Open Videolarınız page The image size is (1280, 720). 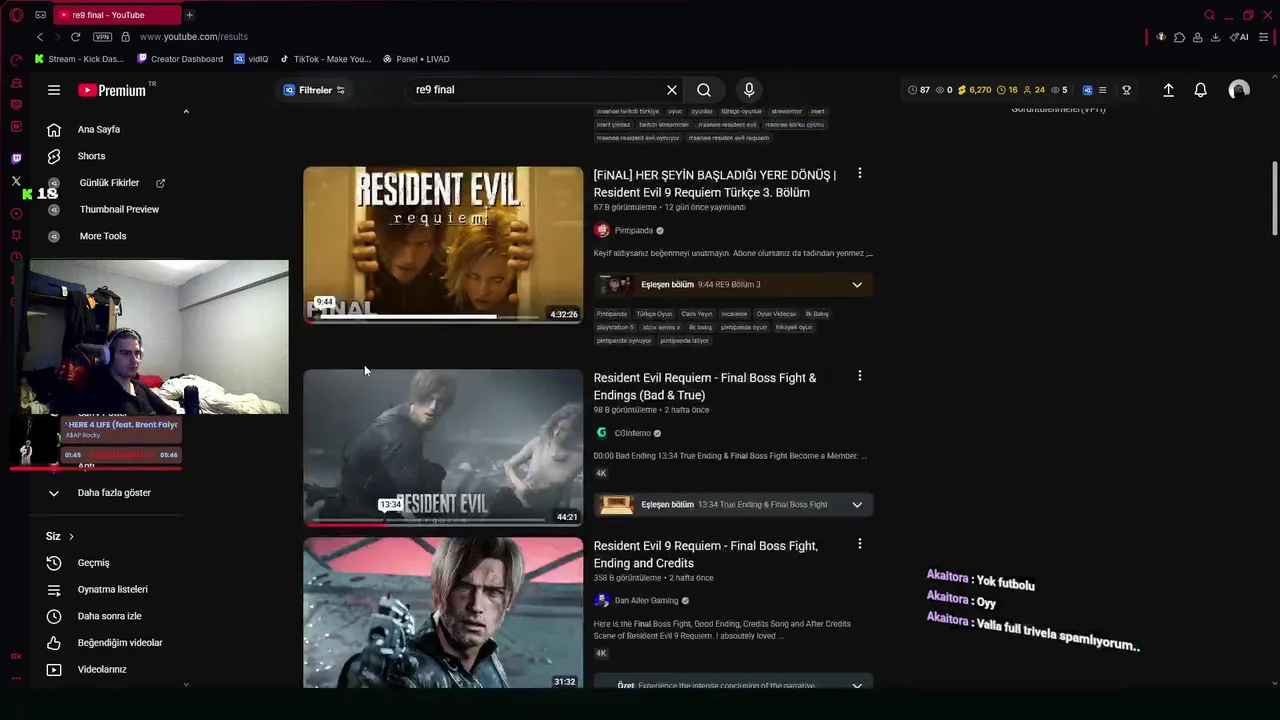point(101,669)
